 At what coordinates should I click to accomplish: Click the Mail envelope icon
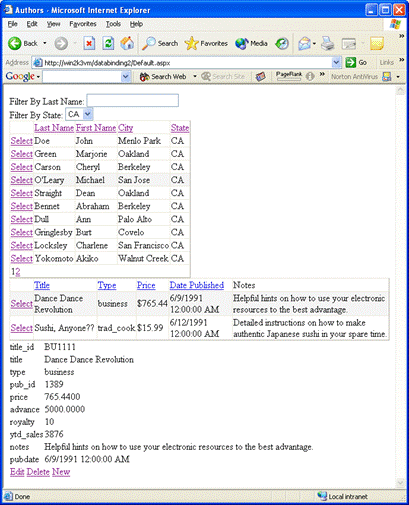coord(304,43)
